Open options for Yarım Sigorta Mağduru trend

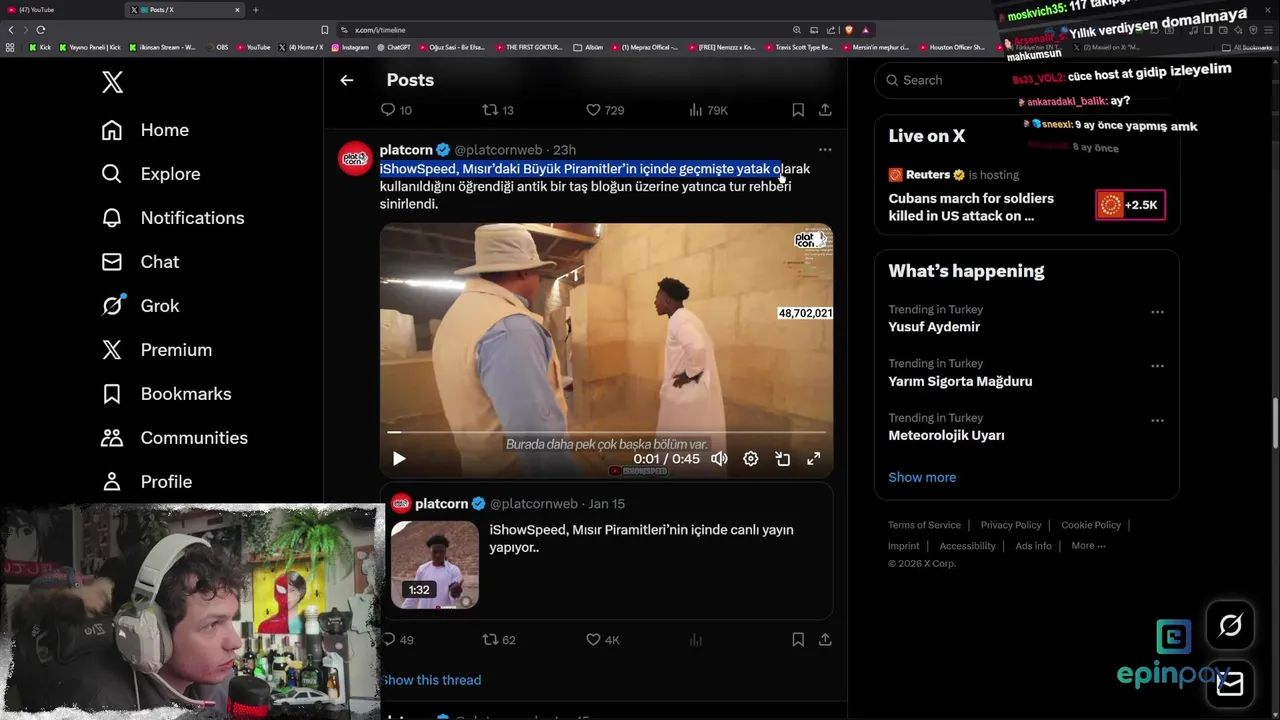click(x=1157, y=366)
